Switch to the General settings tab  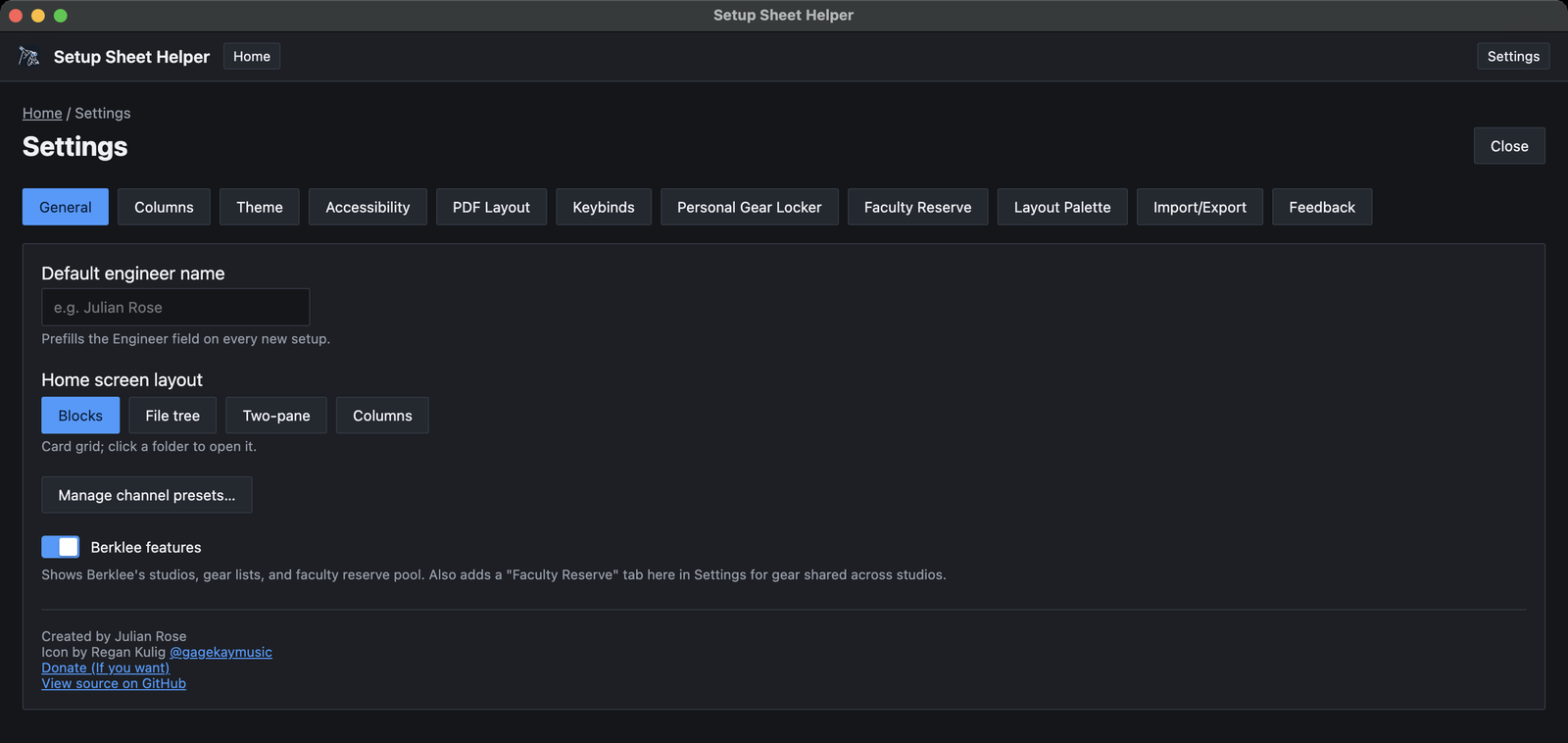point(66,207)
